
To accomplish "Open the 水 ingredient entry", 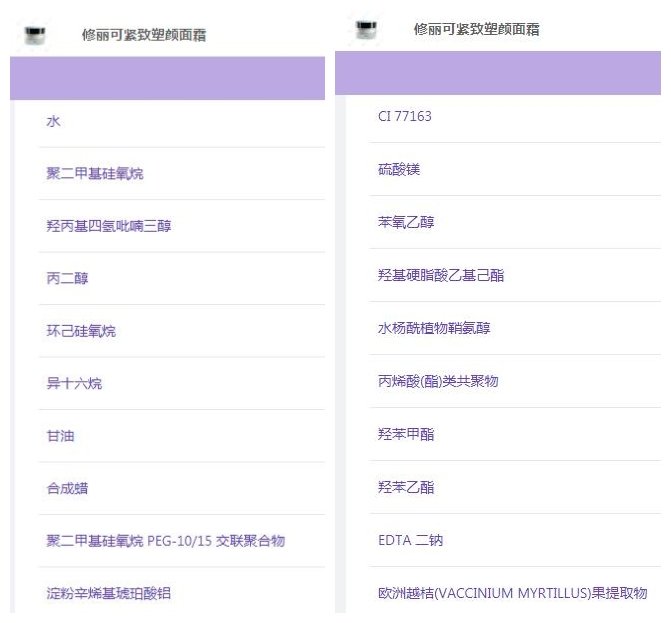I will coord(54,121).
